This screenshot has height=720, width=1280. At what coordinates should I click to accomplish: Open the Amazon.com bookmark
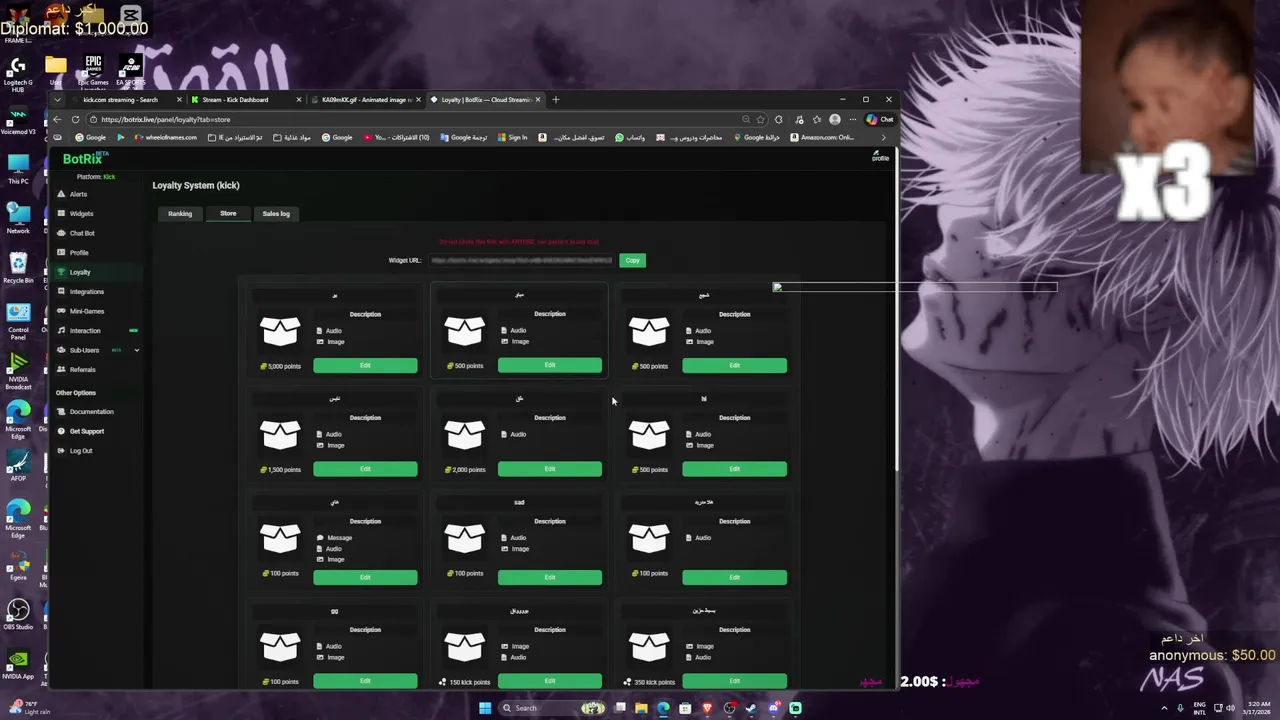point(822,137)
